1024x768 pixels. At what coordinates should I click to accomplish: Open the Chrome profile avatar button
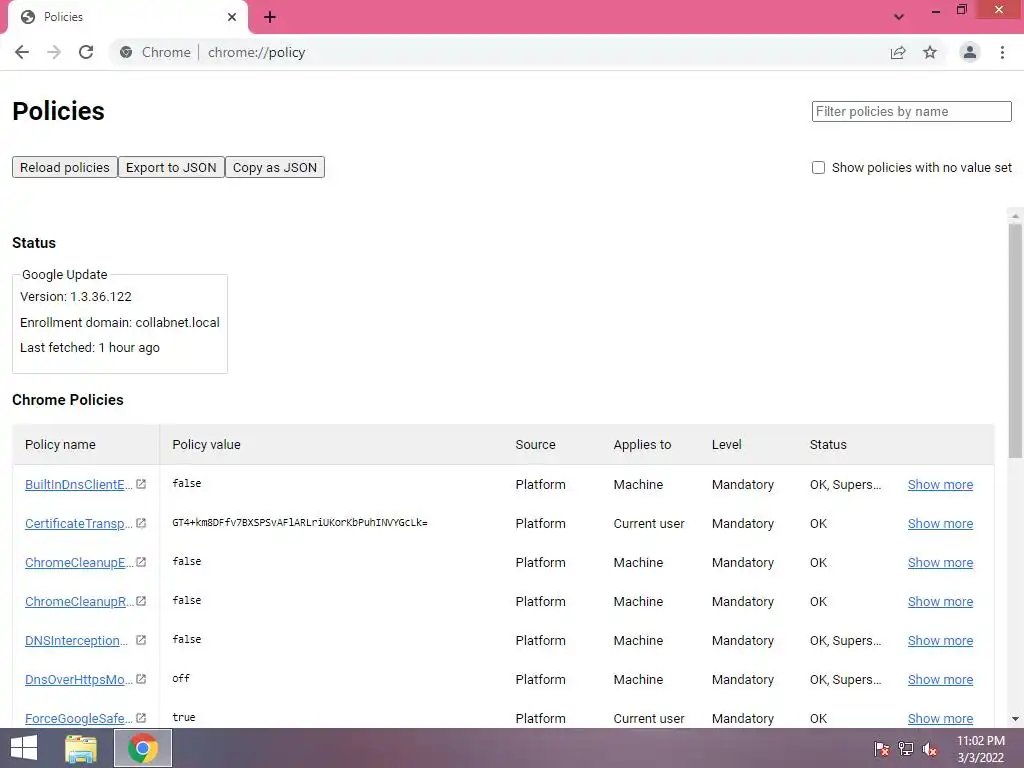(x=970, y=52)
